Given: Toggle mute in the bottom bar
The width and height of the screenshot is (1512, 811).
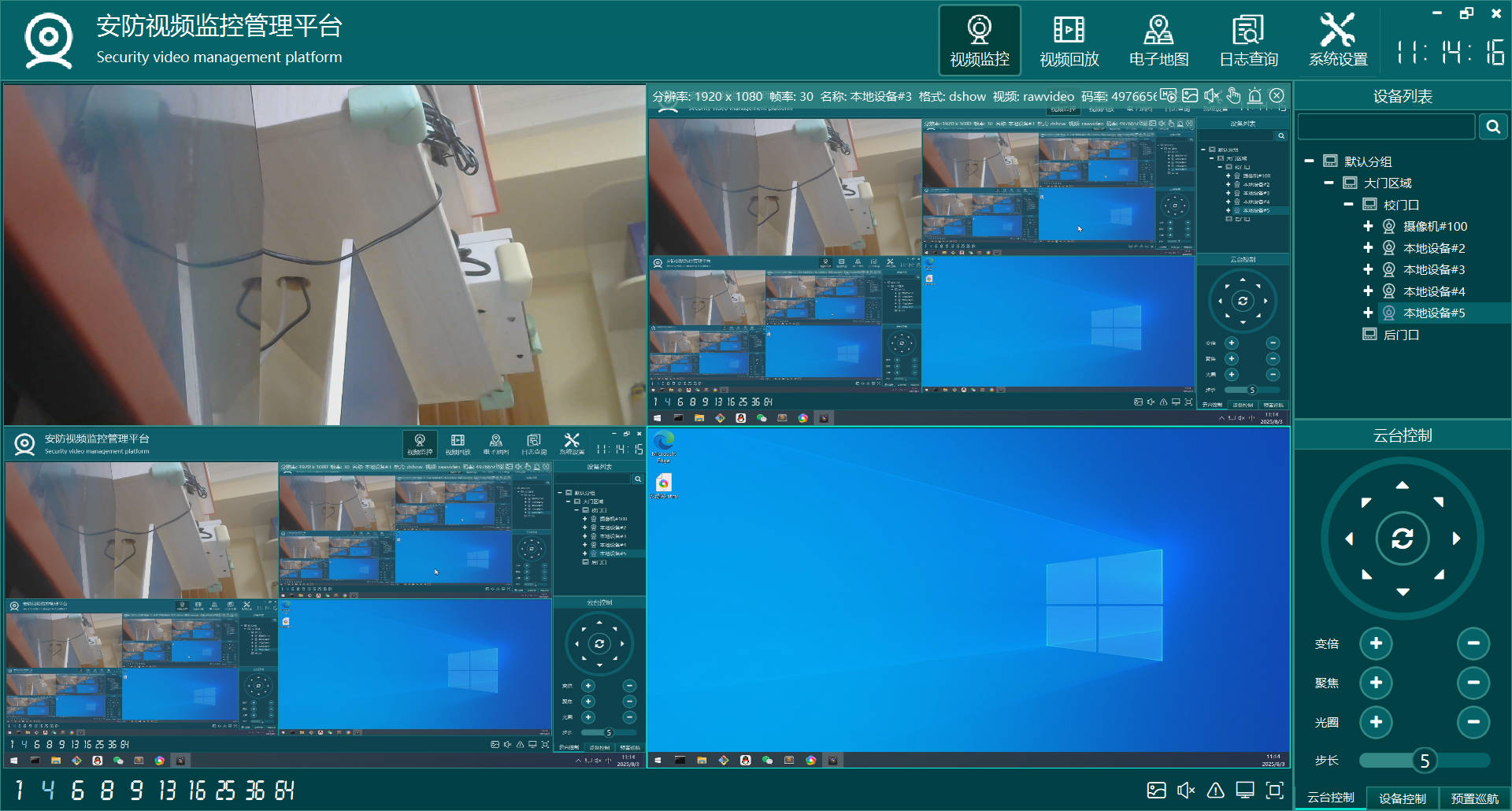Looking at the screenshot, I should pyautogui.click(x=1185, y=791).
